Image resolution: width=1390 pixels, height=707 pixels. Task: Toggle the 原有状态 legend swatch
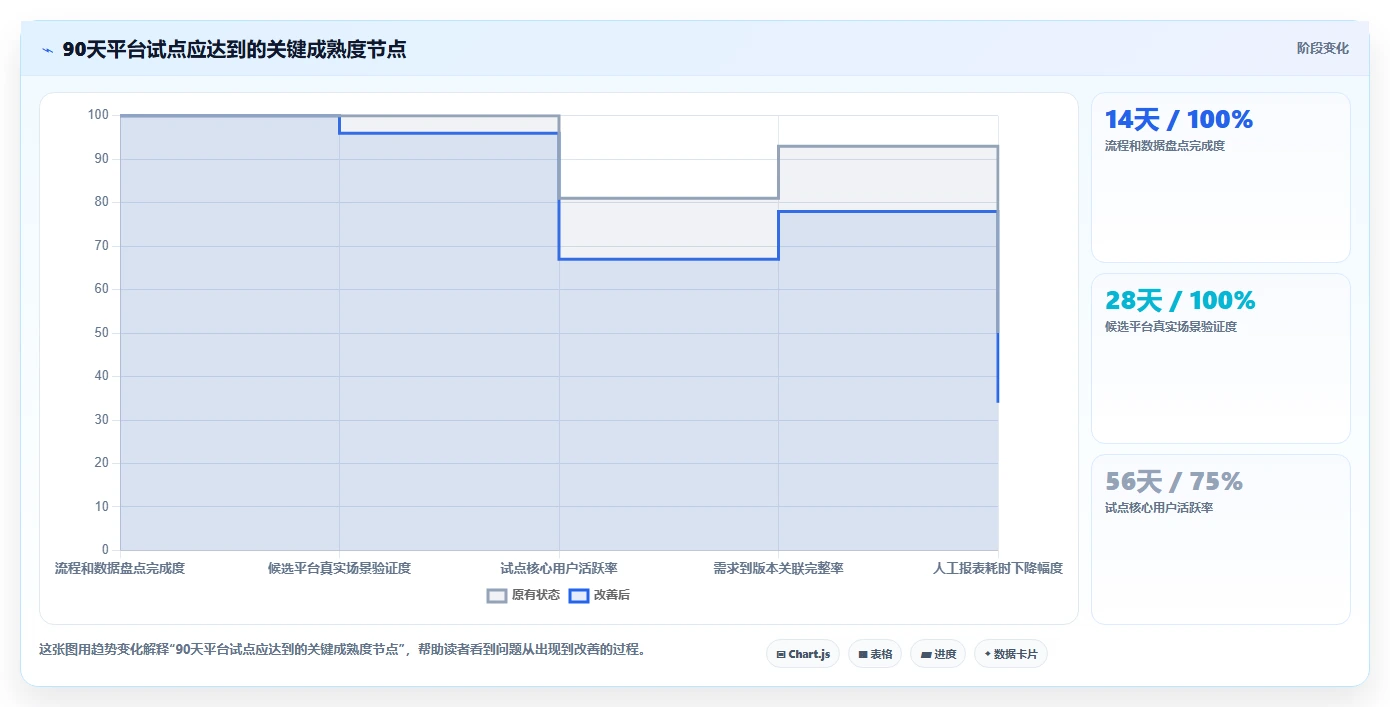(497, 595)
